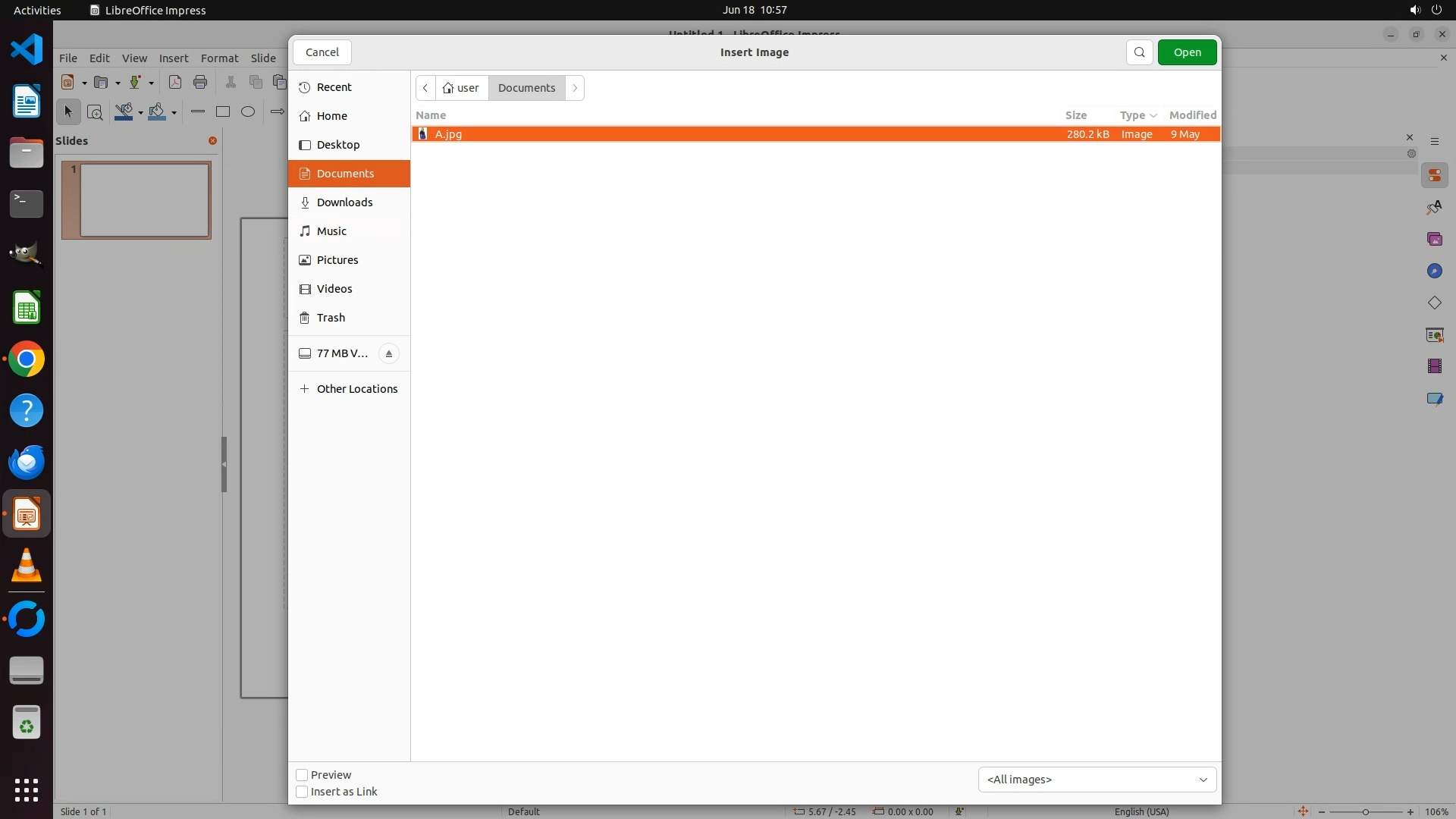Launch Thunderbird from the dock

point(27,462)
